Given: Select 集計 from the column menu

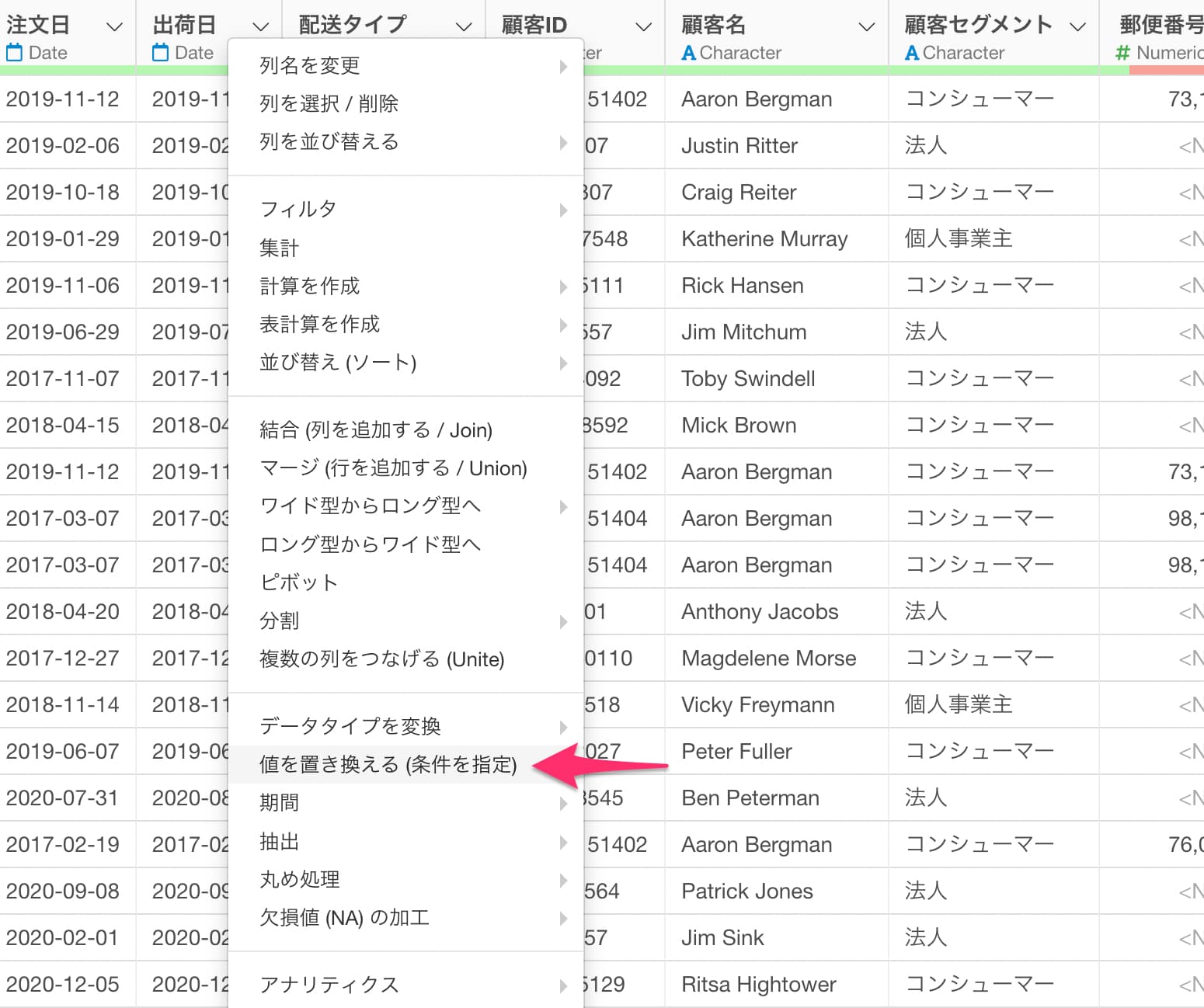Looking at the screenshot, I should point(405,249).
